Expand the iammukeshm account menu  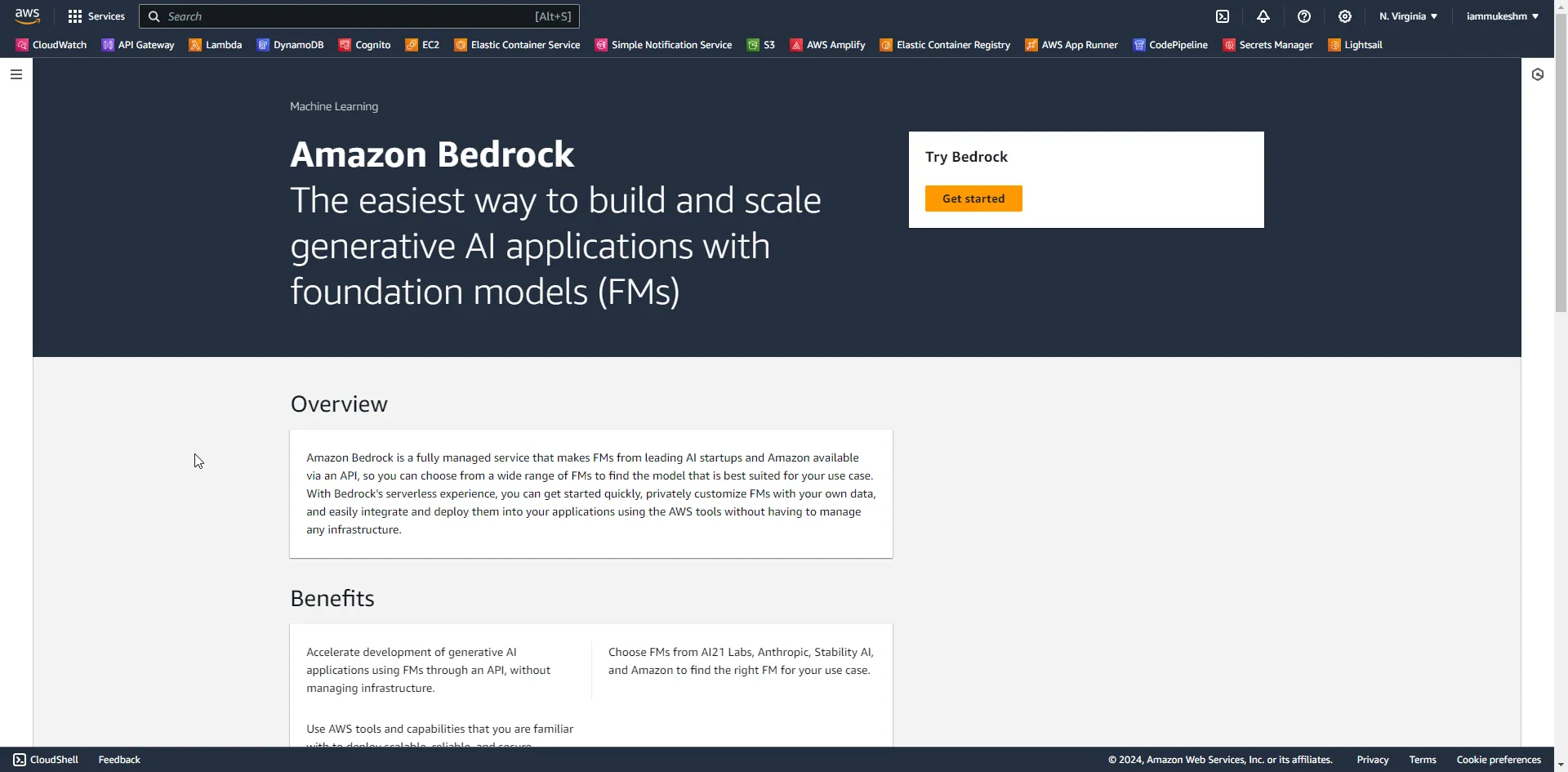[1501, 16]
